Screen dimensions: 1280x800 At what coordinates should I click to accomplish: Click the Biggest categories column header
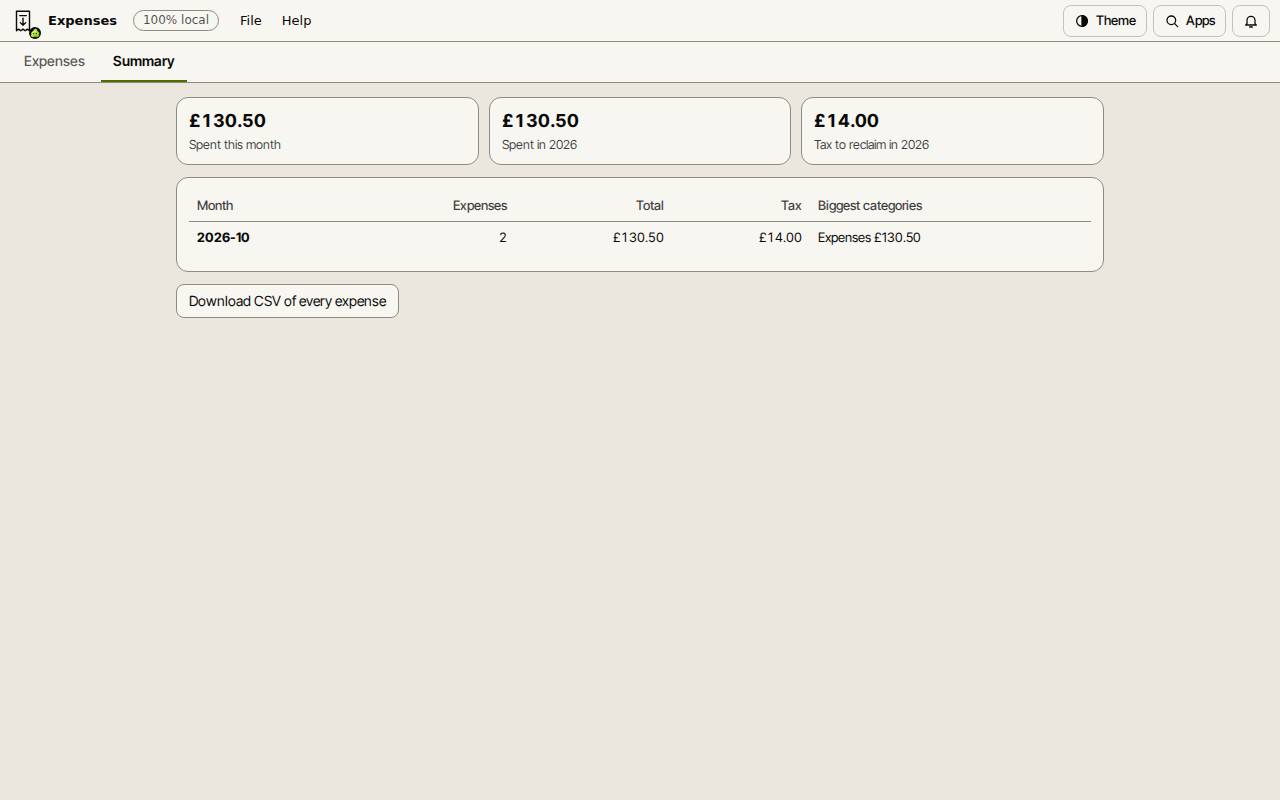click(x=870, y=205)
